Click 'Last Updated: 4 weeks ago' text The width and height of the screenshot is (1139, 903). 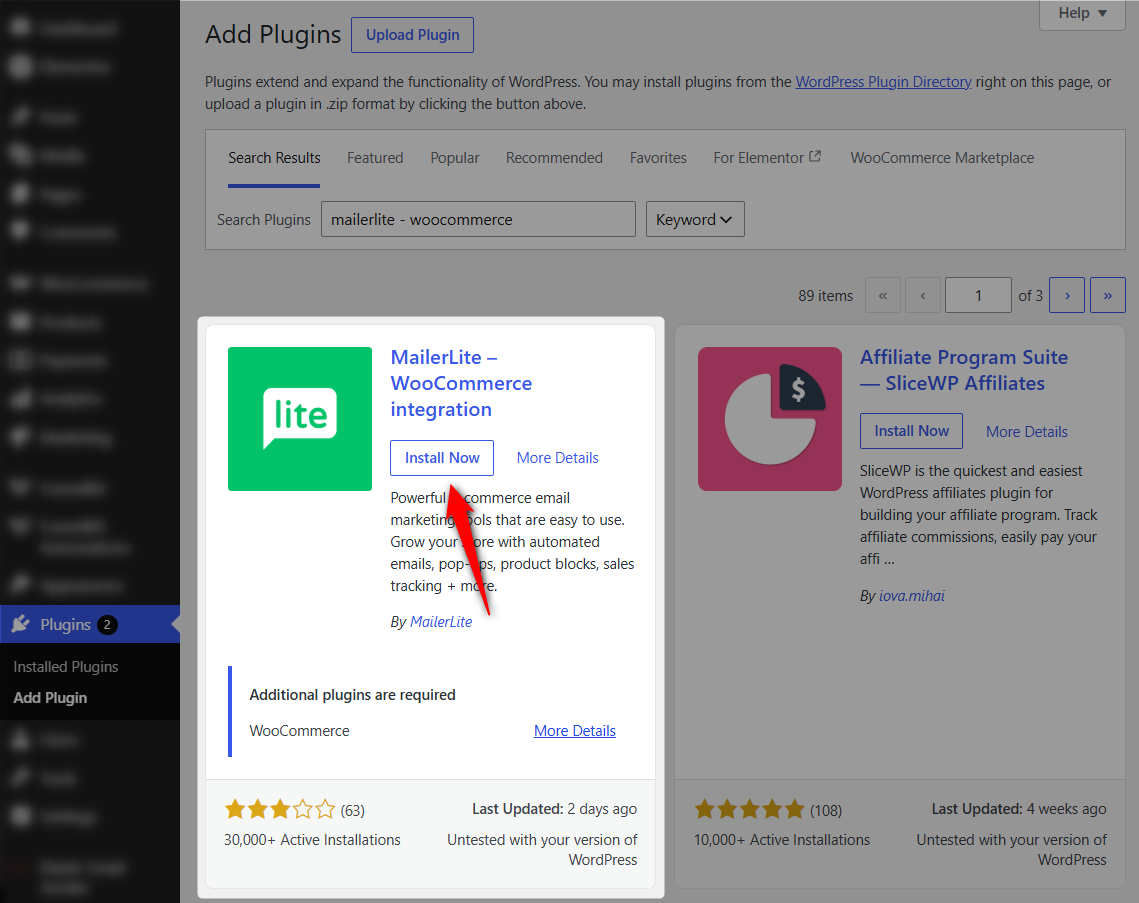[x=1018, y=809]
